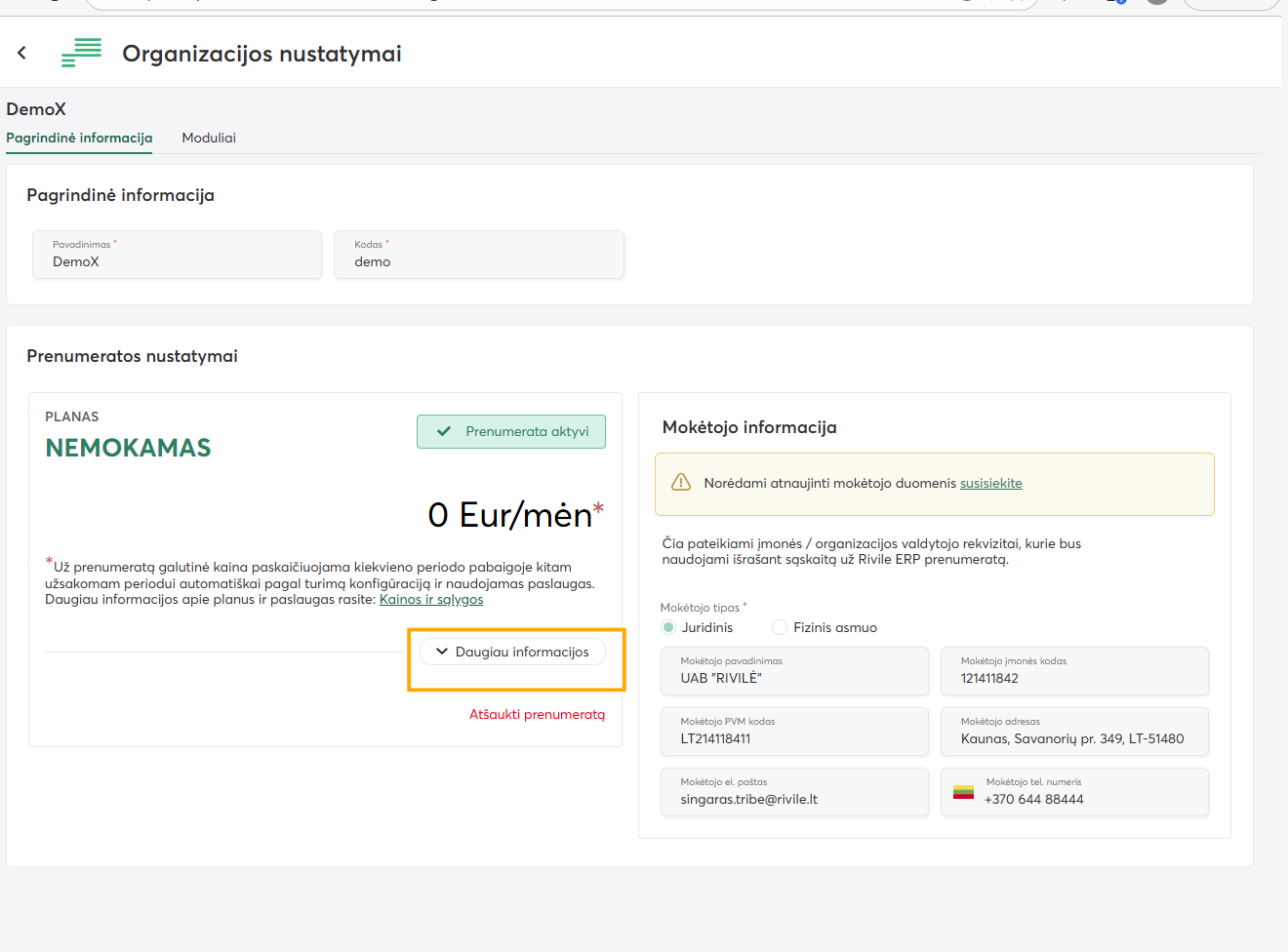This screenshot has width=1288, height=952.
Task: Click Atšaukti prenumeratą to cancel subscription
Action: [x=537, y=714]
